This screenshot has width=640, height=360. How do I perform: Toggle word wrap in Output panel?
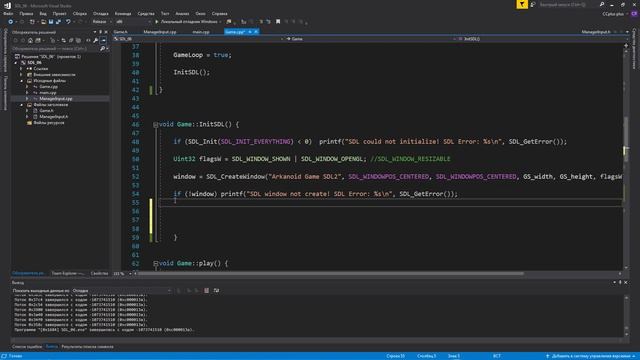click(216, 290)
